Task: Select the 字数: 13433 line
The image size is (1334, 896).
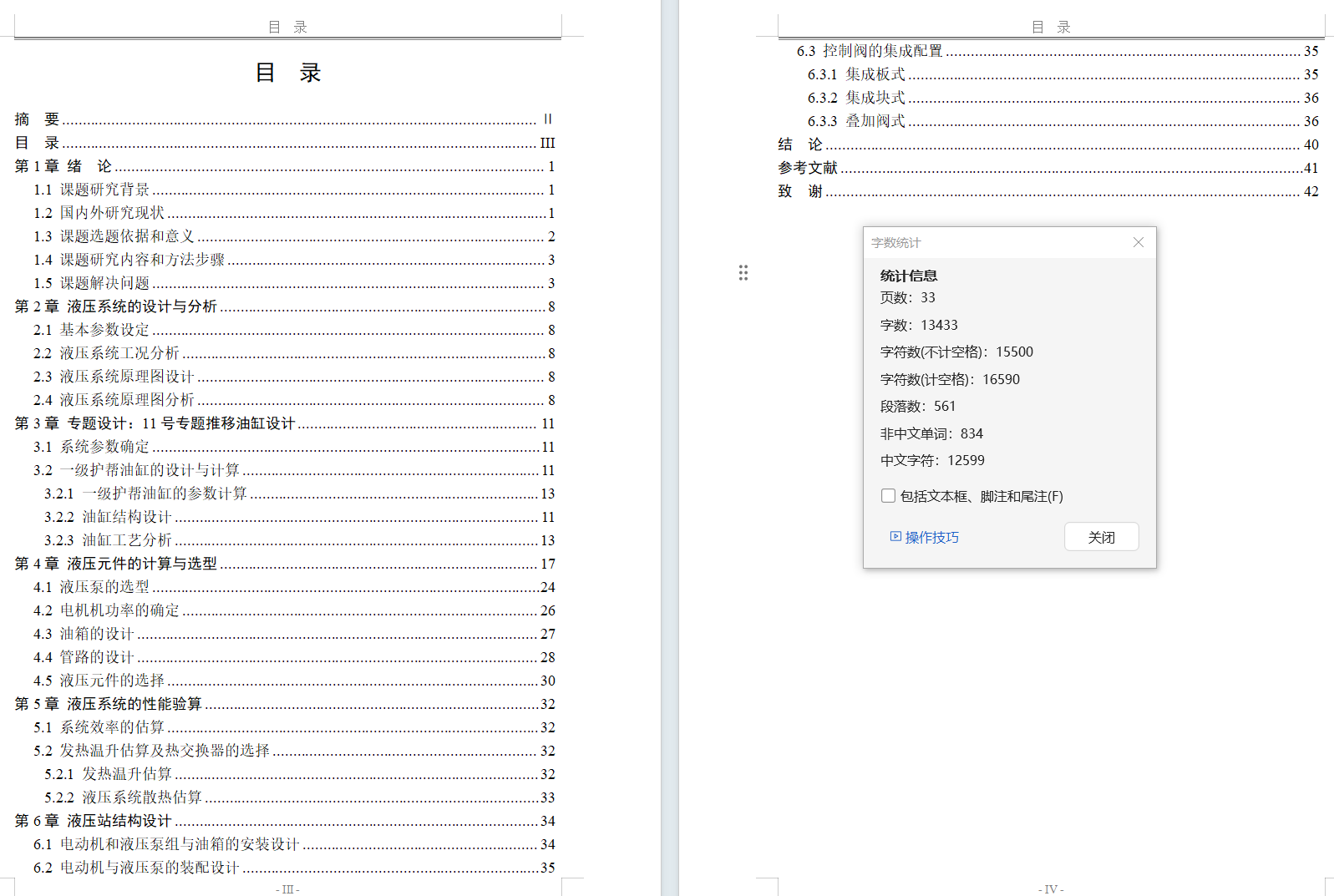Action: pos(919,325)
